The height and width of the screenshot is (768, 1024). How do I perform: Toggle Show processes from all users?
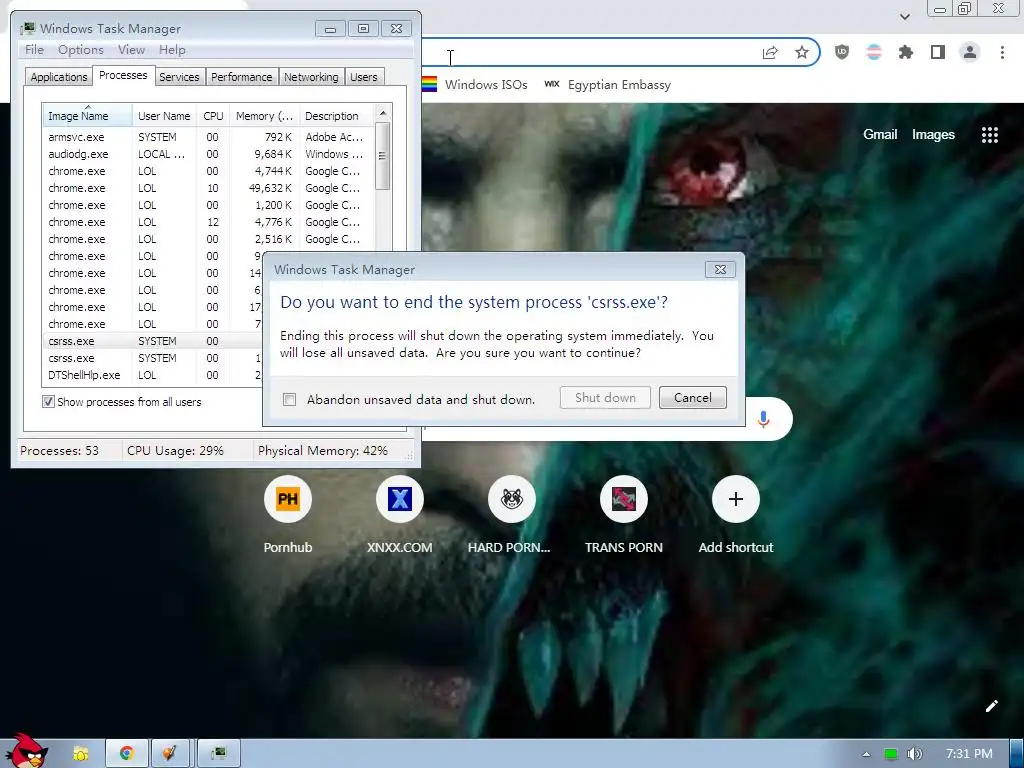click(48, 402)
